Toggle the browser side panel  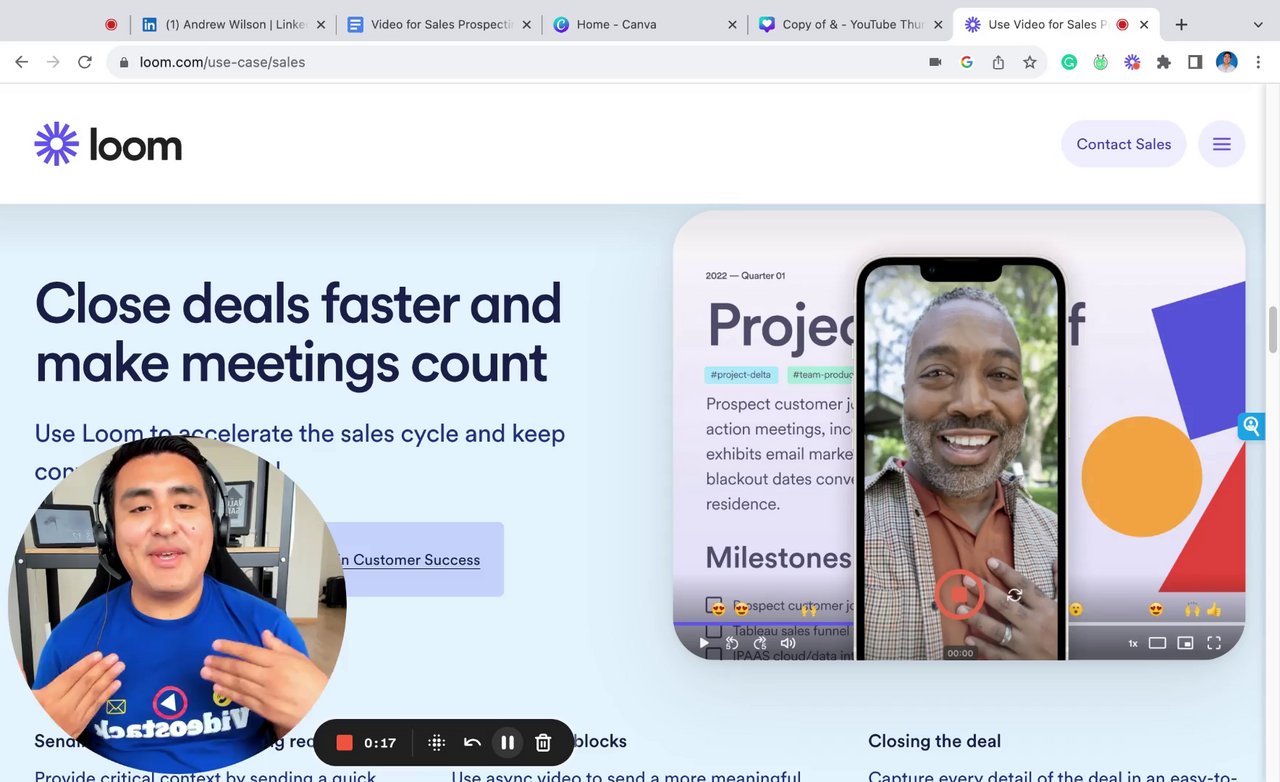pos(1195,62)
